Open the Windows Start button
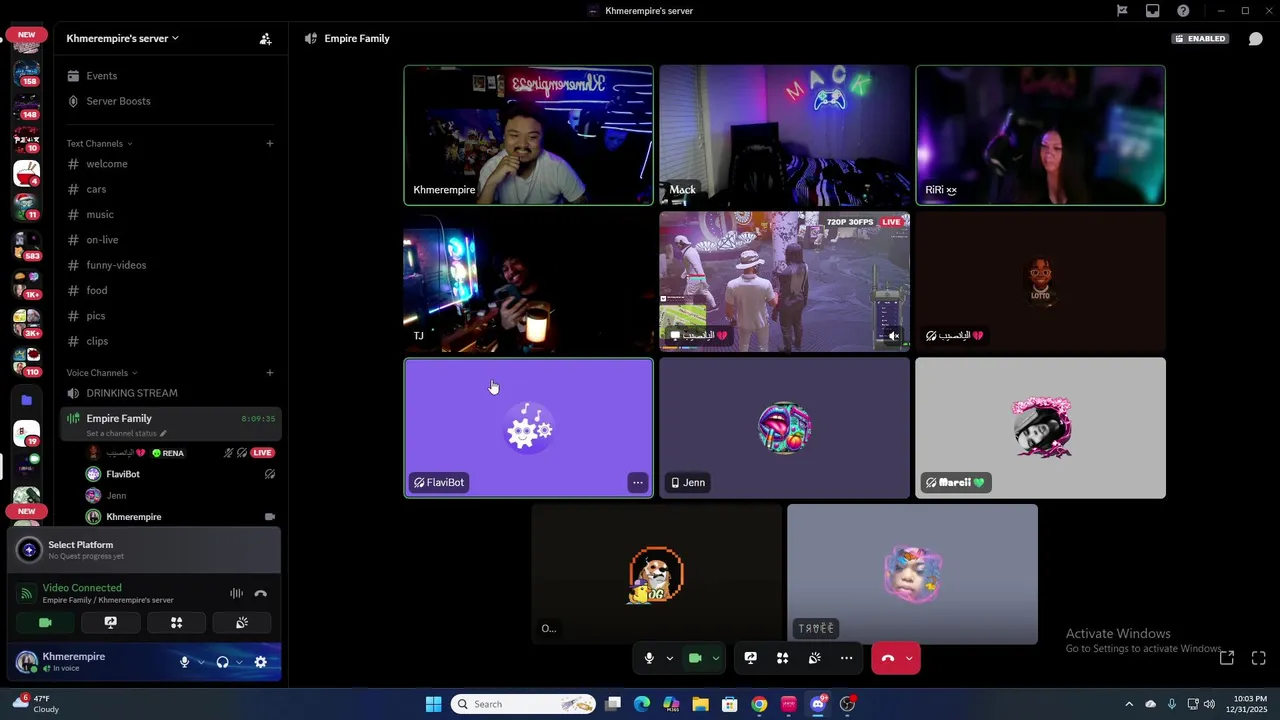Viewport: 1280px width, 720px height. (433, 704)
